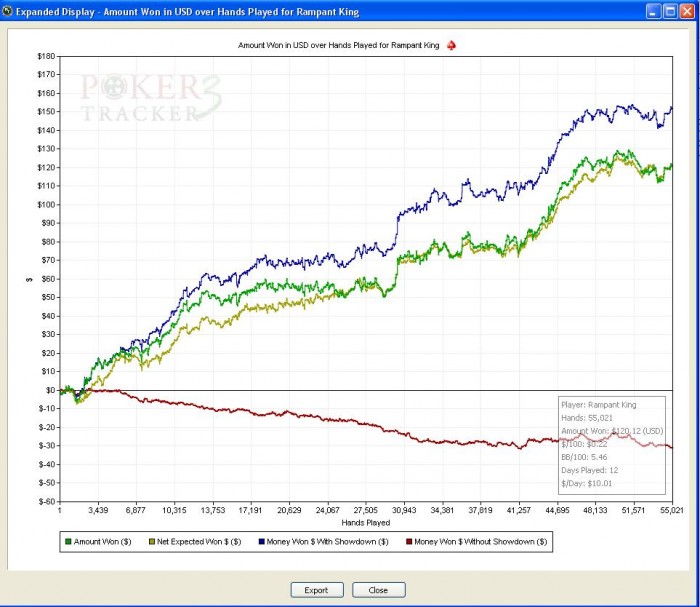The image size is (700, 607).
Task: Maximize the Expanded Display window
Action: coord(671,11)
